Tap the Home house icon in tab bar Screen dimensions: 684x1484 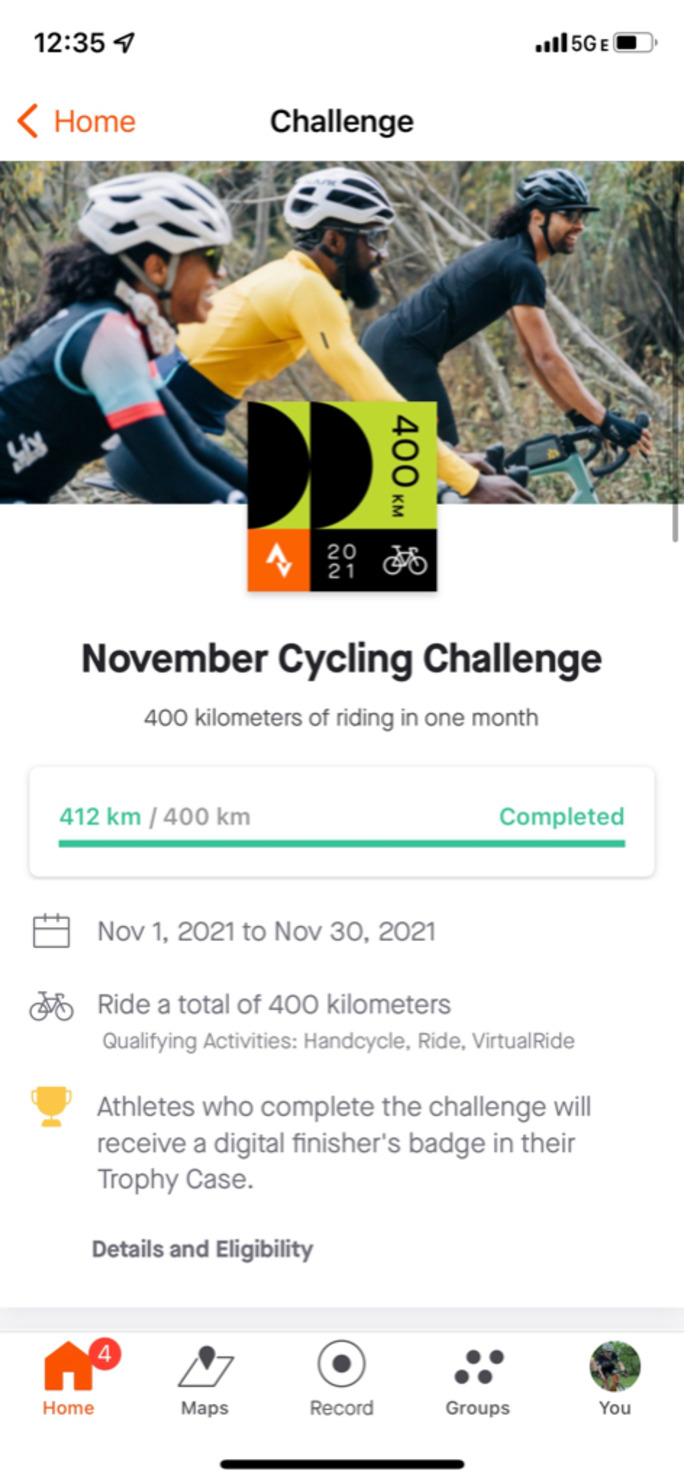(67, 1367)
